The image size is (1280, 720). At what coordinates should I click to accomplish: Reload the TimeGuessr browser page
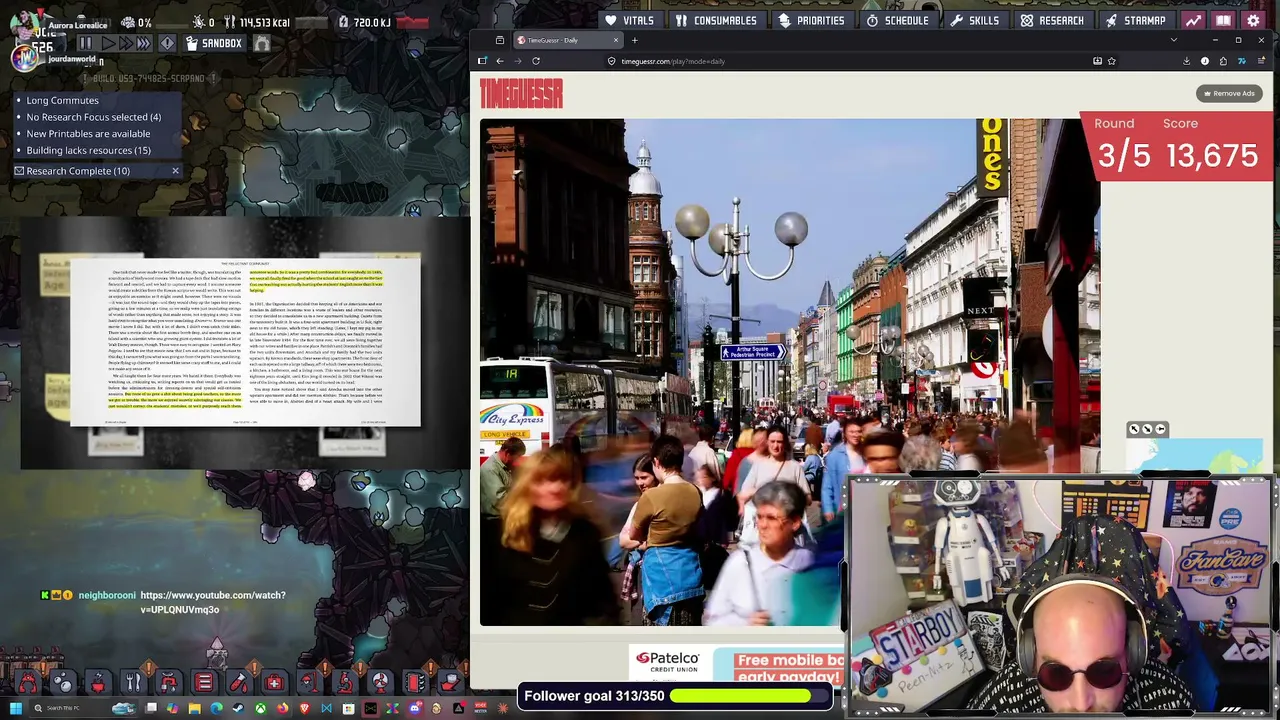point(536,61)
